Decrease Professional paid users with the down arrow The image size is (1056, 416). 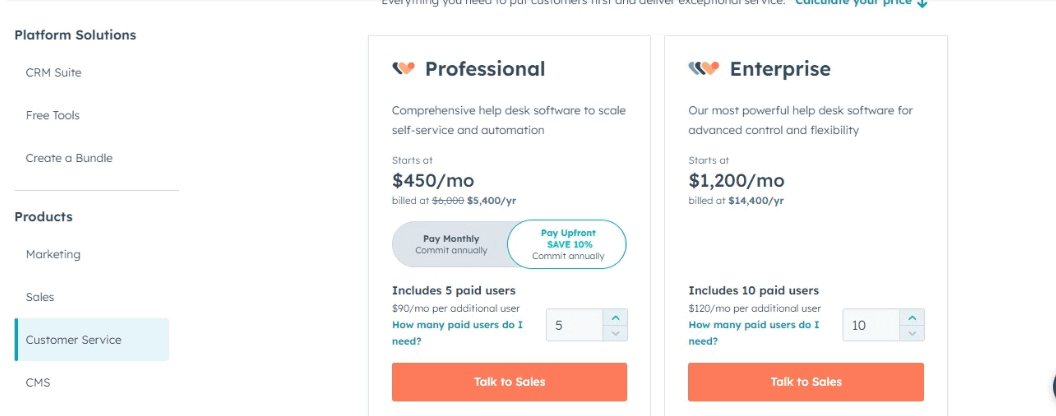click(615, 333)
